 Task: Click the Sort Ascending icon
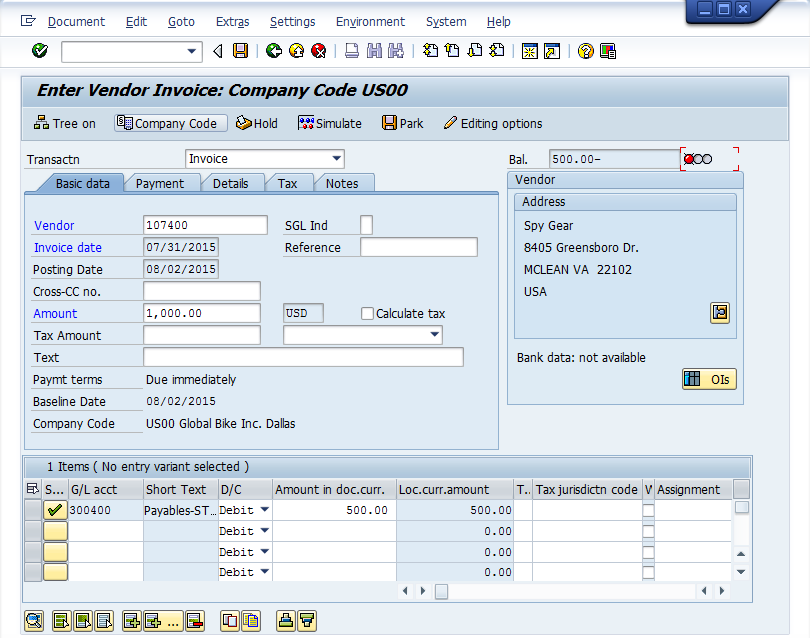[286, 620]
